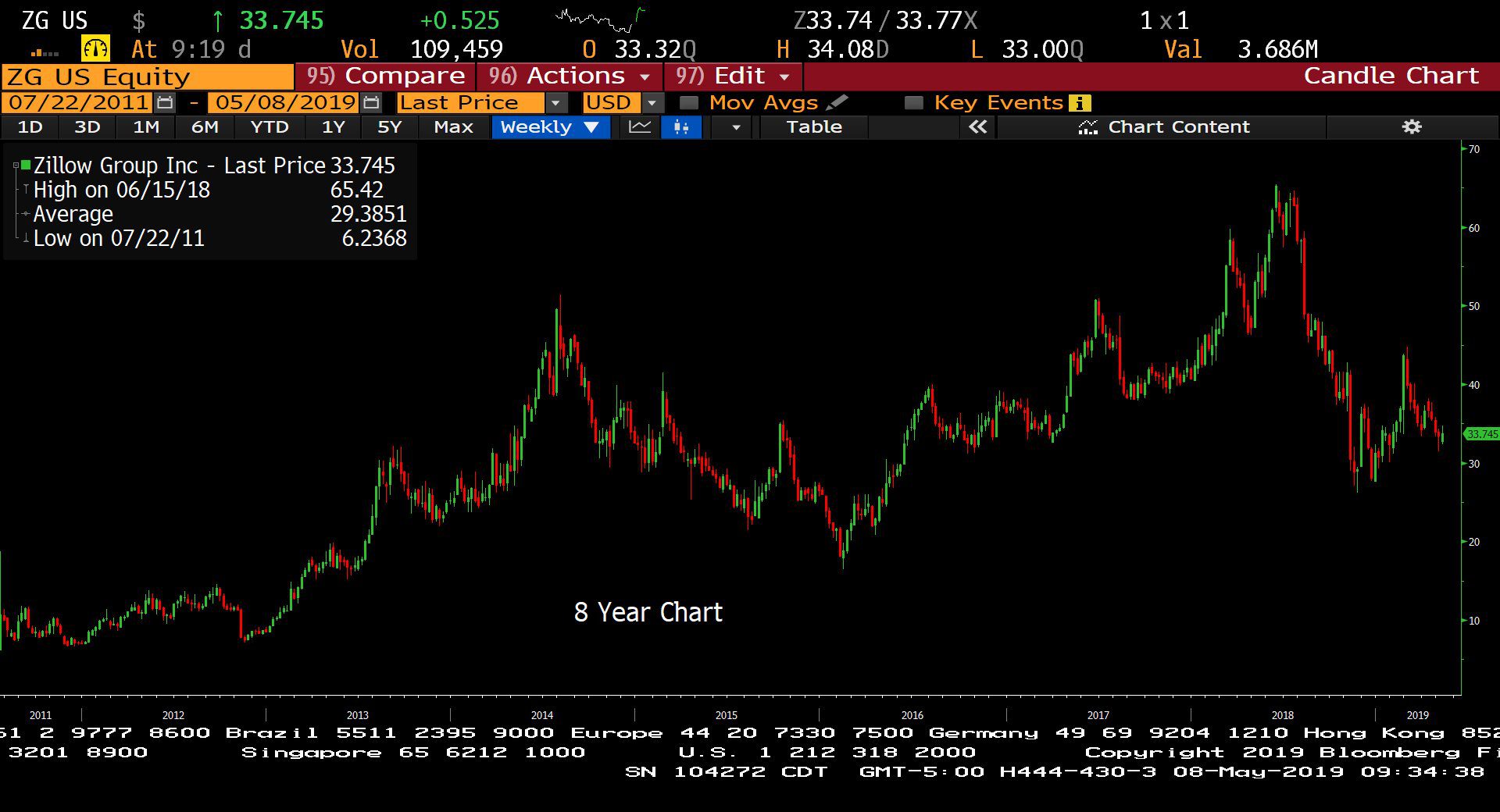Click the last price 33.745 in header
The image size is (1500, 812).
(281, 20)
